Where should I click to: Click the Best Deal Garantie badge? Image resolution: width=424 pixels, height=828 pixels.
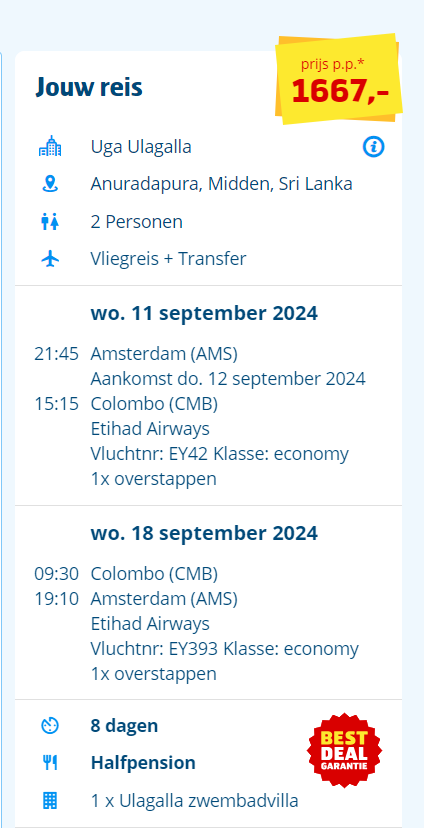tap(345, 750)
